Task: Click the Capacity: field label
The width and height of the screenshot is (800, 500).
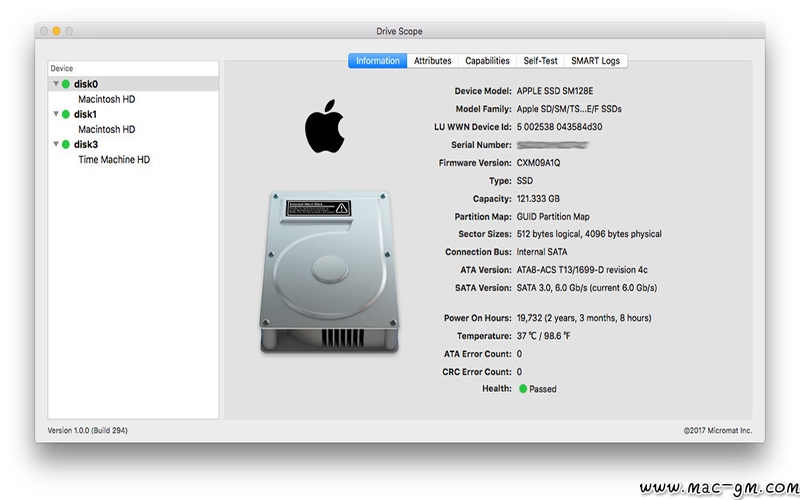Action: pos(492,198)
